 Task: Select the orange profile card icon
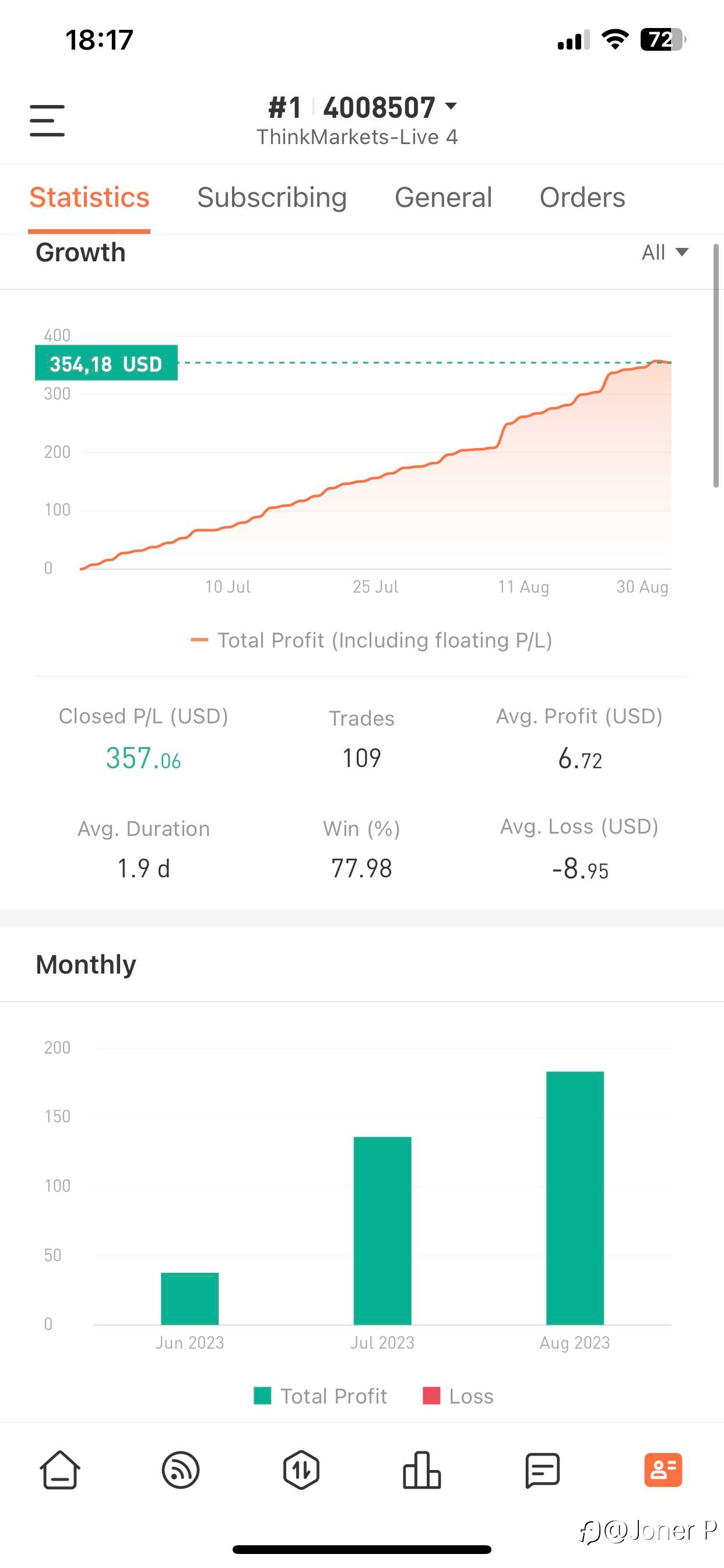(x=663, y=1470)
